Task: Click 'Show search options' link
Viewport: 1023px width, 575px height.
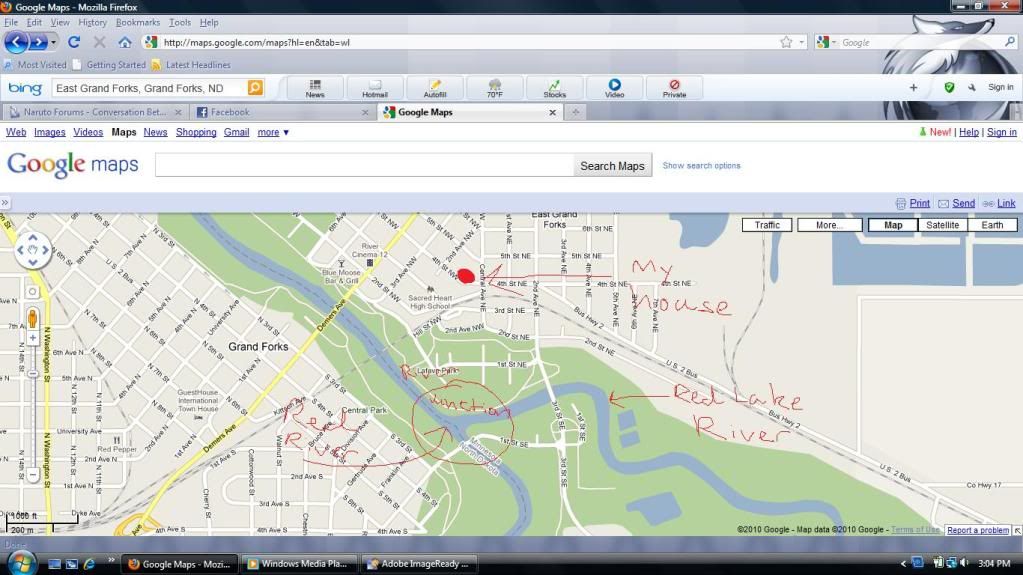Action: point(701,166)
